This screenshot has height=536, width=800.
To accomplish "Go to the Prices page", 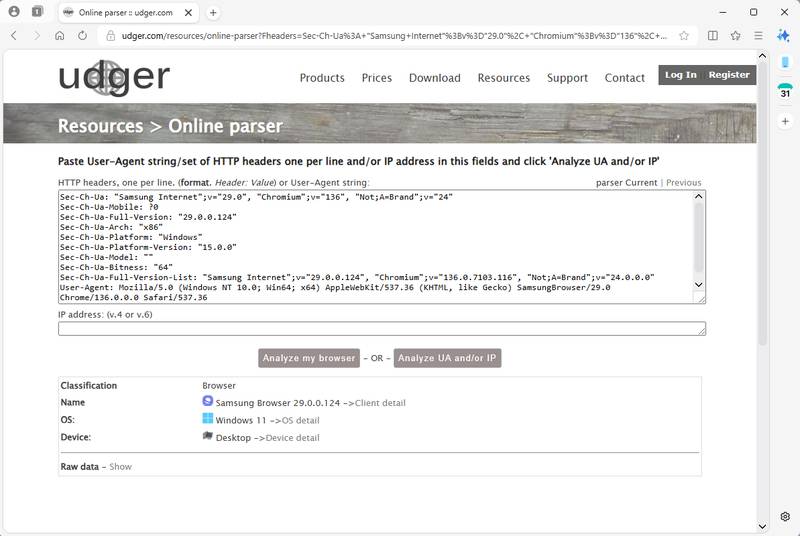I will 377,78.
